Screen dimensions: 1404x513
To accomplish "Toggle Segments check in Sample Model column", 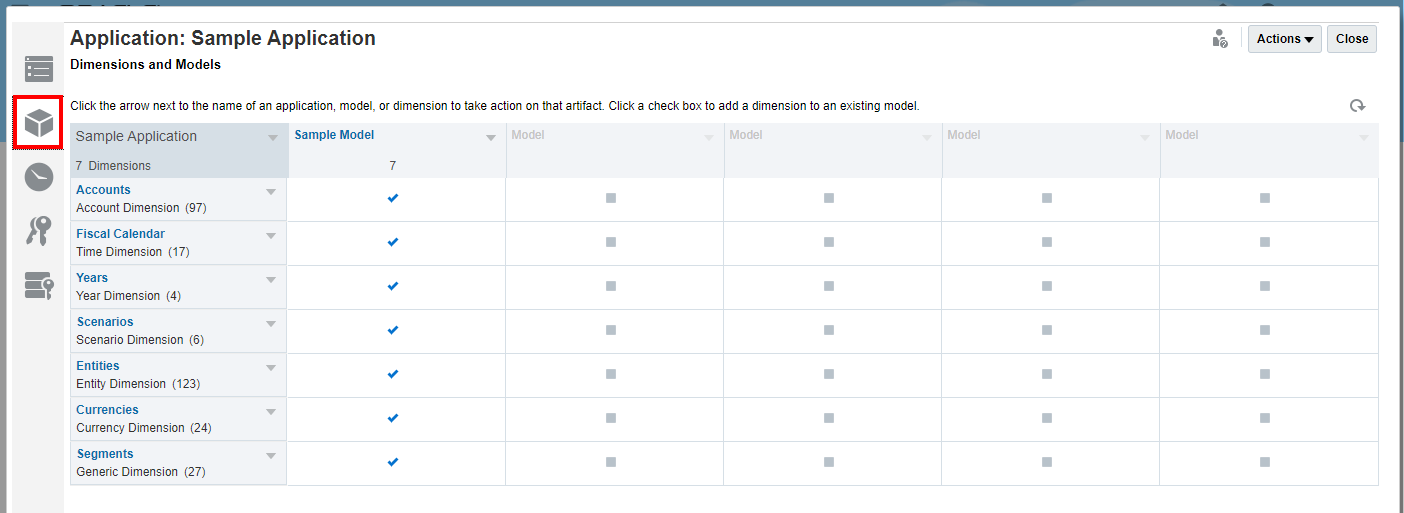I will (393, 462).
